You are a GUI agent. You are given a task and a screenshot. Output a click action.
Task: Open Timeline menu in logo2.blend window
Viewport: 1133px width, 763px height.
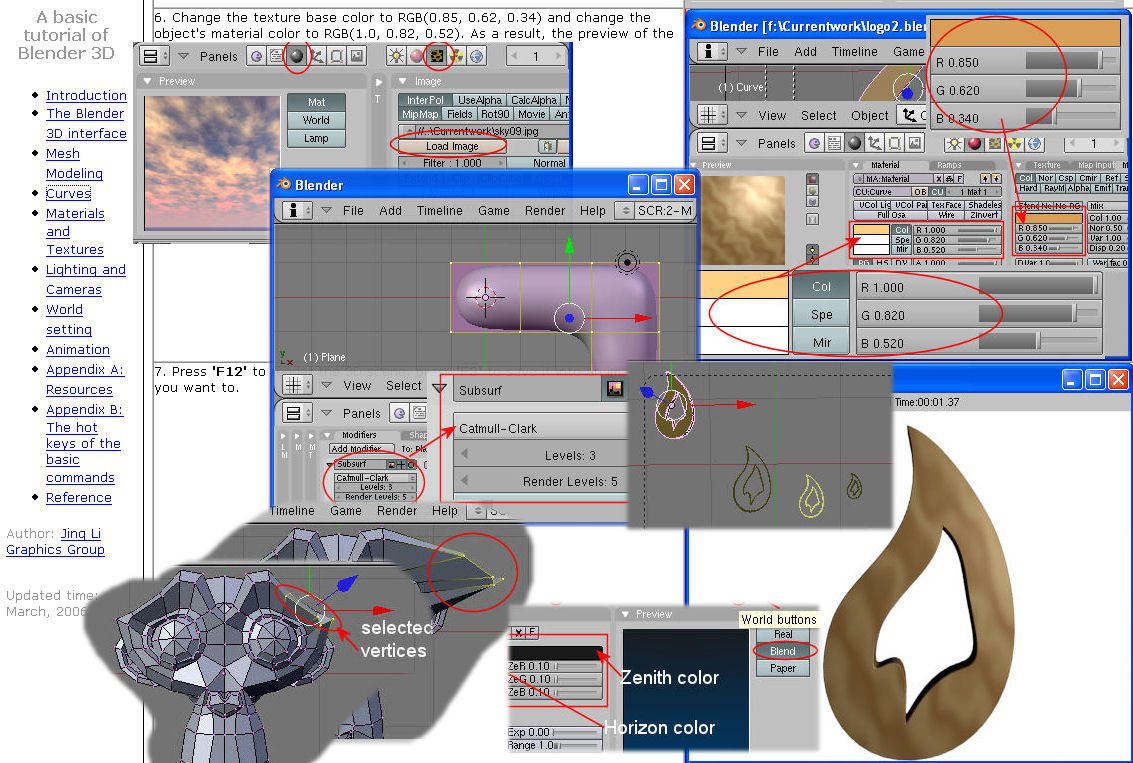coord(854,51)
